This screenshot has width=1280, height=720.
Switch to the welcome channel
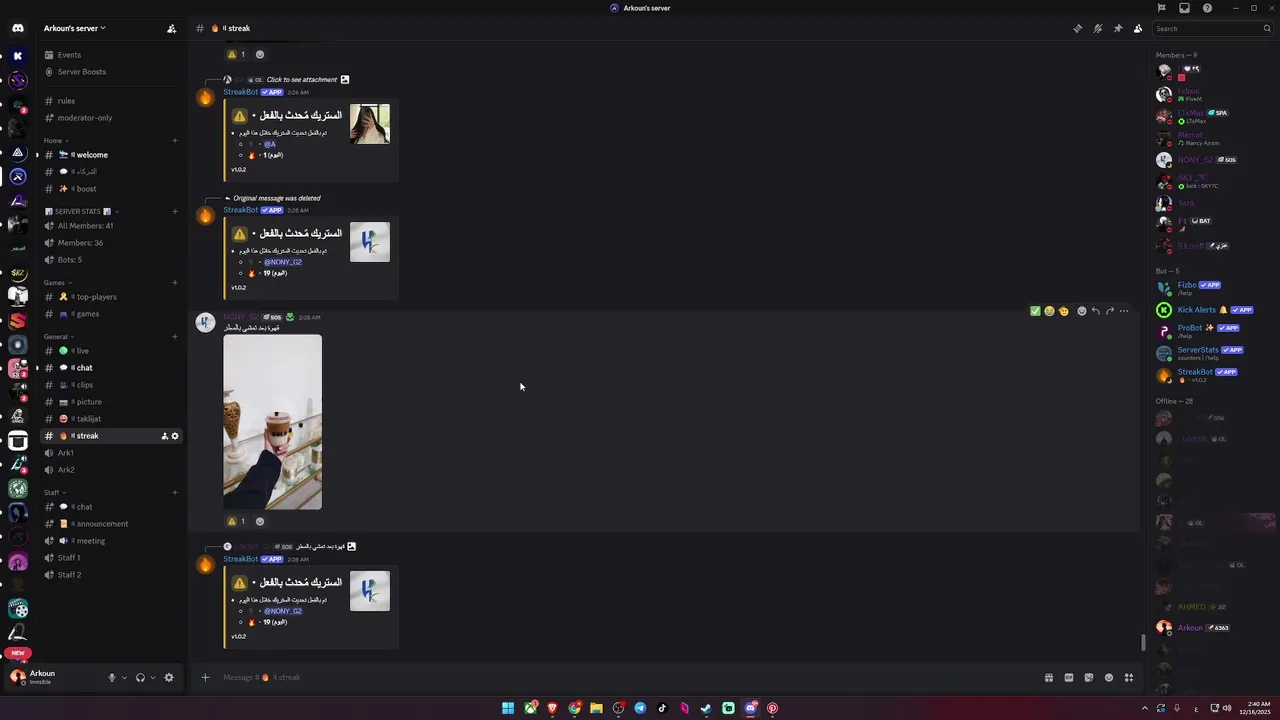click(x=110, y=155)
